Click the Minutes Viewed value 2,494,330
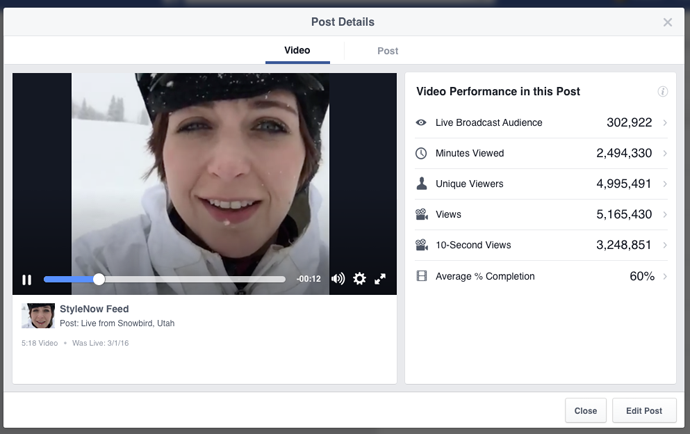 624,153
